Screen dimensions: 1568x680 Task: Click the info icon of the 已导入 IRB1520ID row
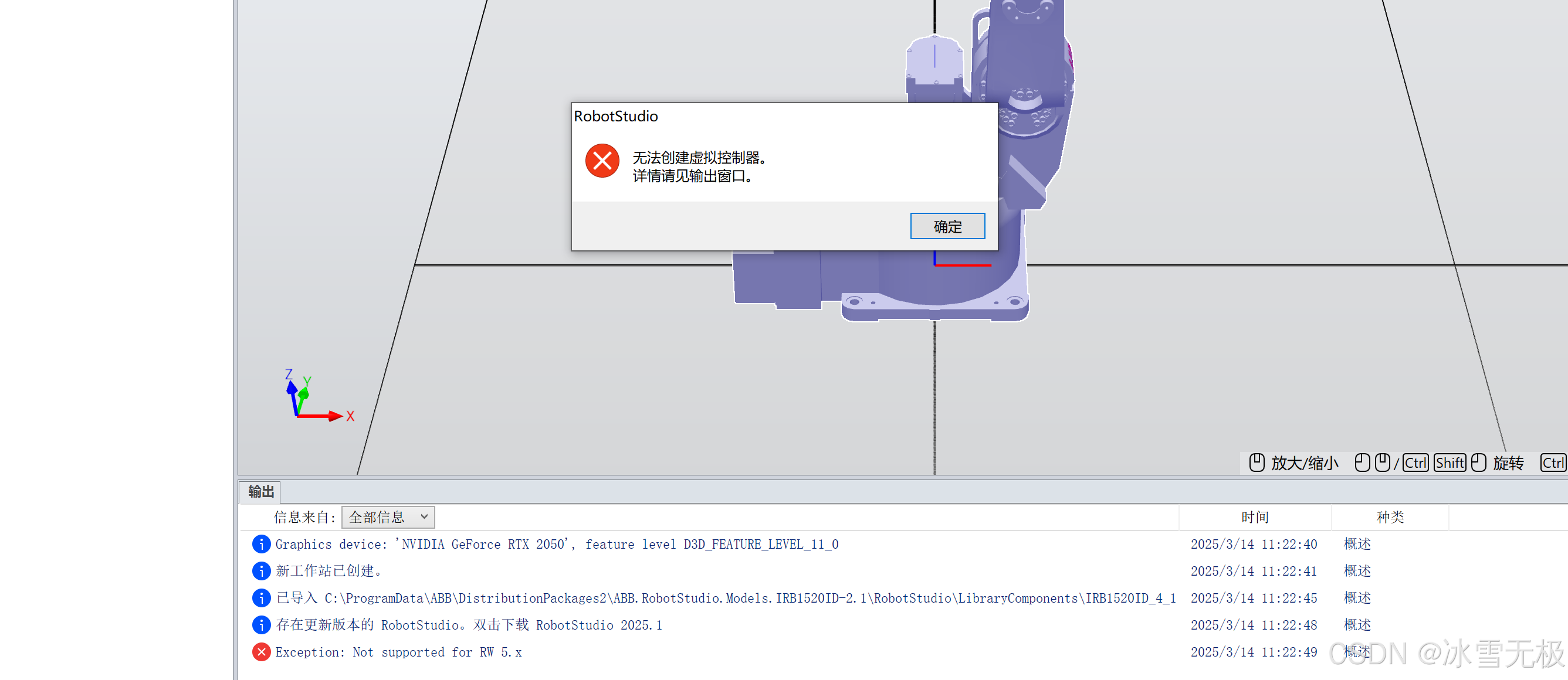(x=261, y=598)
